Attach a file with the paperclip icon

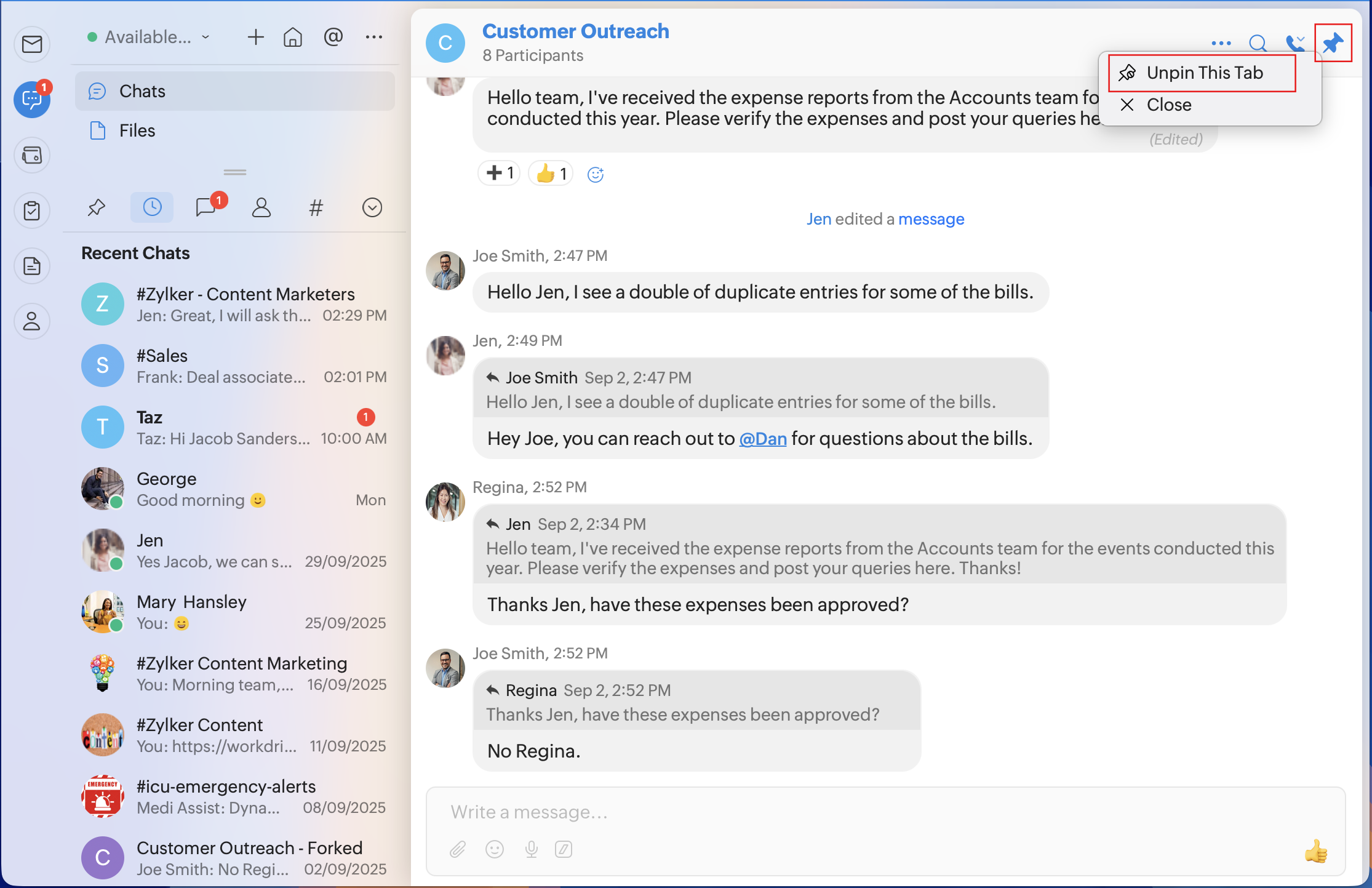[458, 850]
